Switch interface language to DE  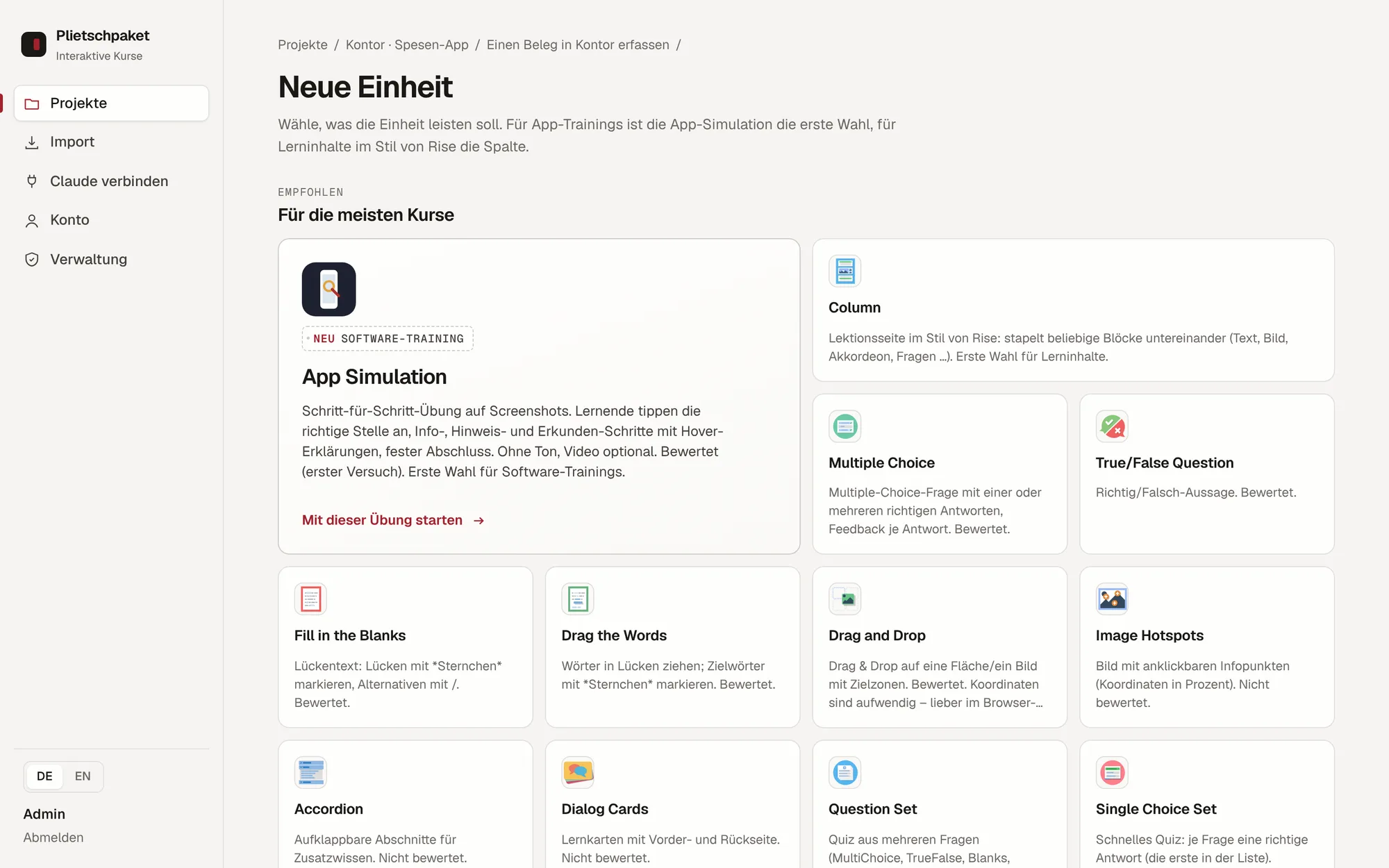(x=44, y=776)
